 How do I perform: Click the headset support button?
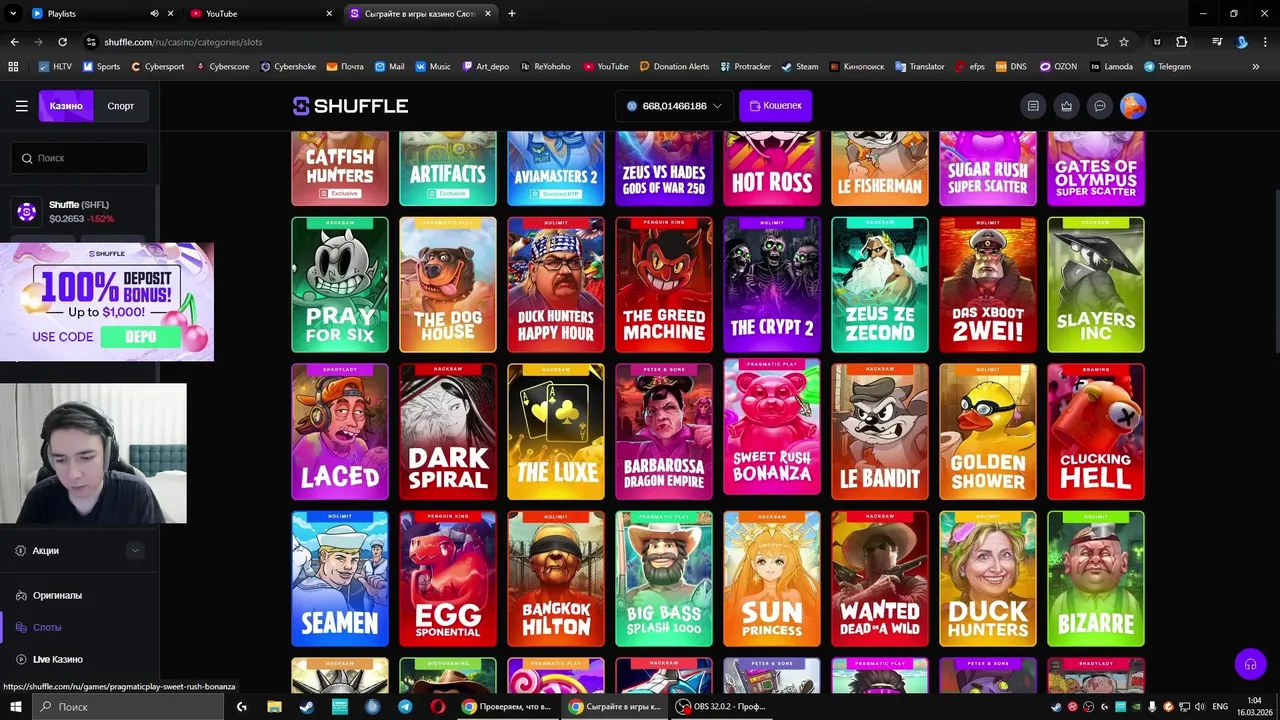(x=1250, y=664)
